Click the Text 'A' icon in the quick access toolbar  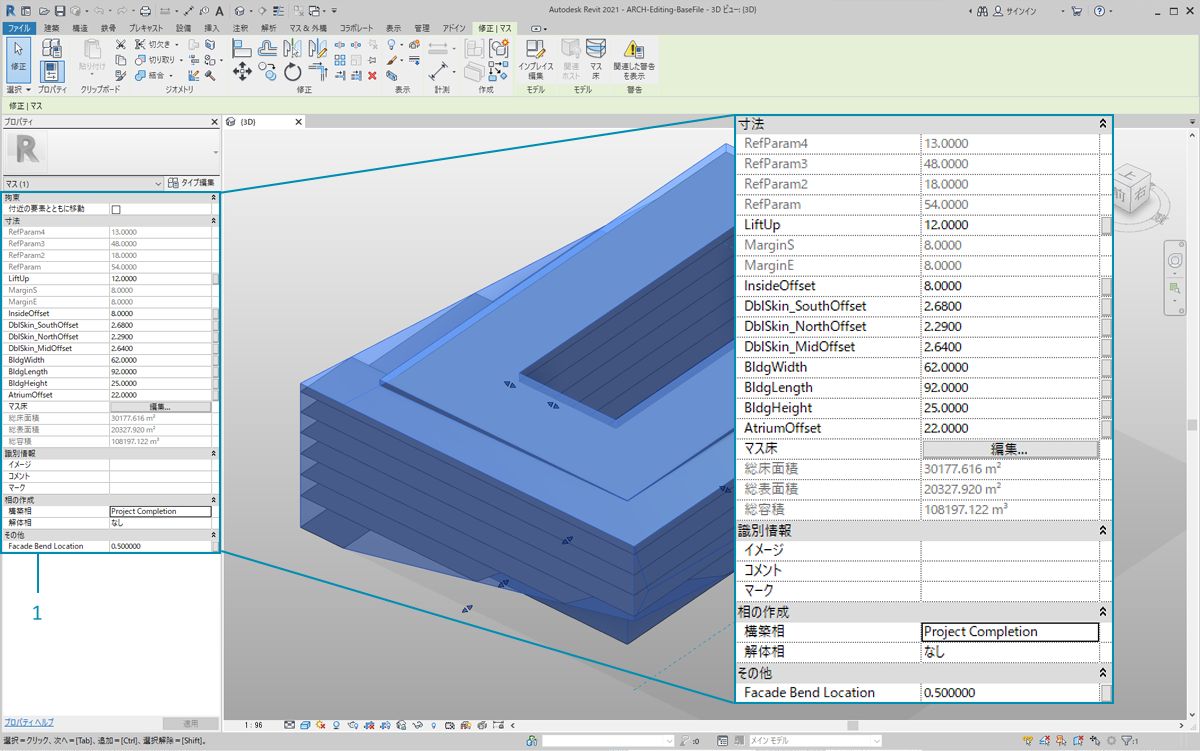[220, 11]
